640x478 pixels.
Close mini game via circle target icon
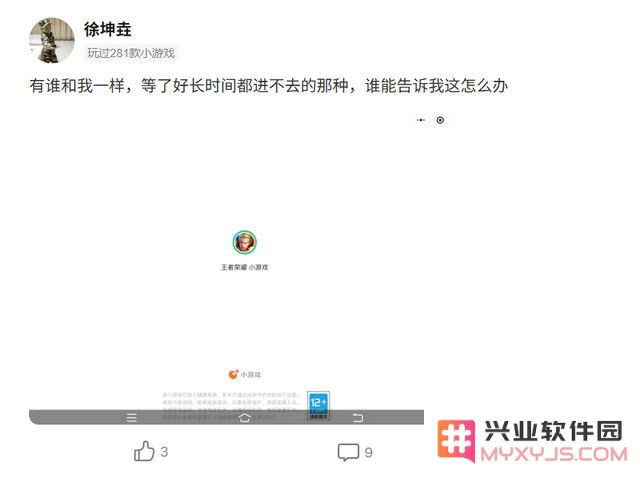tap(440, 120)
